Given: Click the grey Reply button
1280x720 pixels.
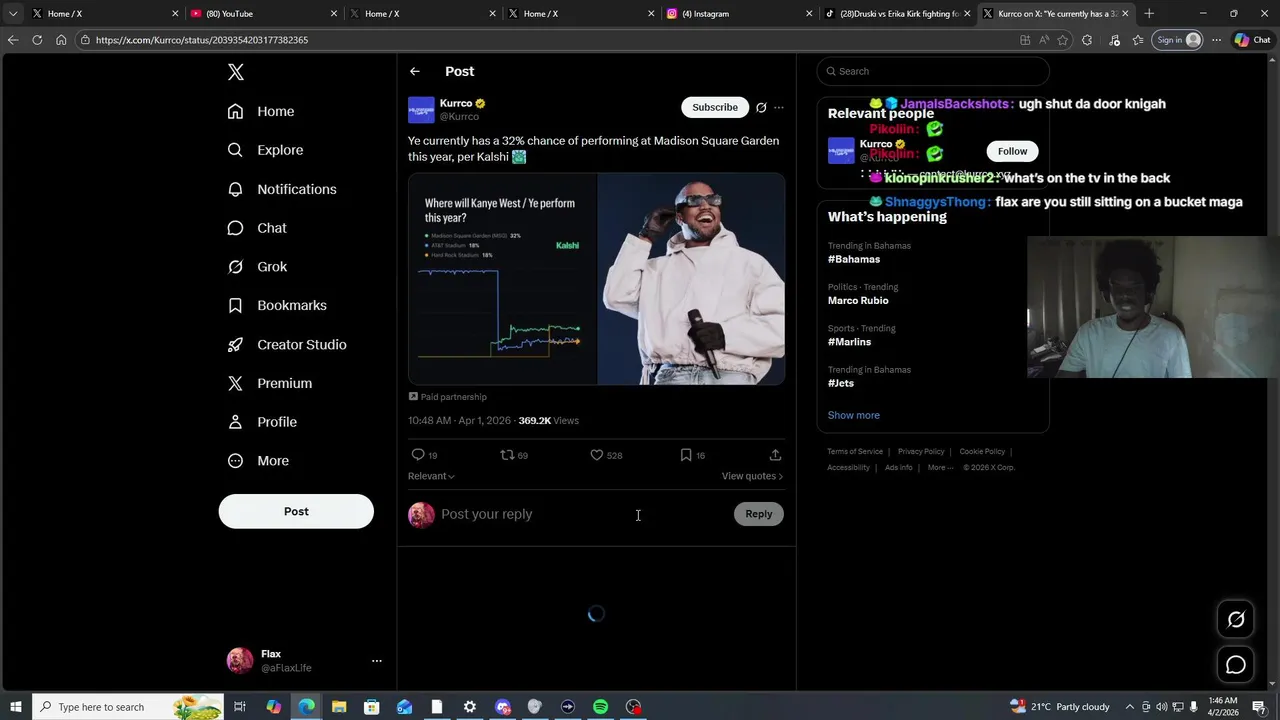Looking at the screenshot, I should (759, 514).
